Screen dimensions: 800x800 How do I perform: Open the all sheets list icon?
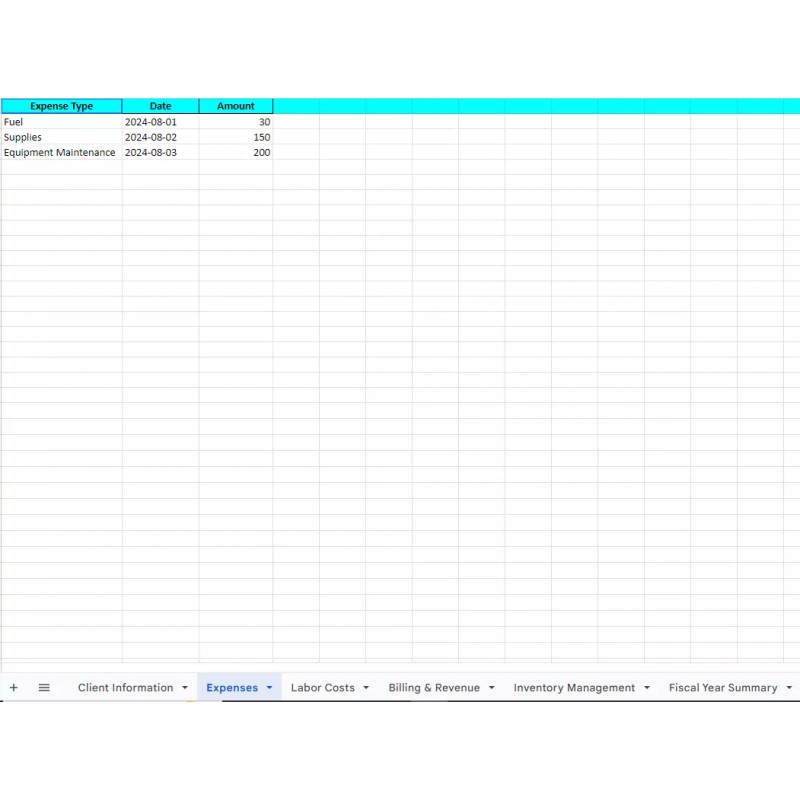point(44,688)
